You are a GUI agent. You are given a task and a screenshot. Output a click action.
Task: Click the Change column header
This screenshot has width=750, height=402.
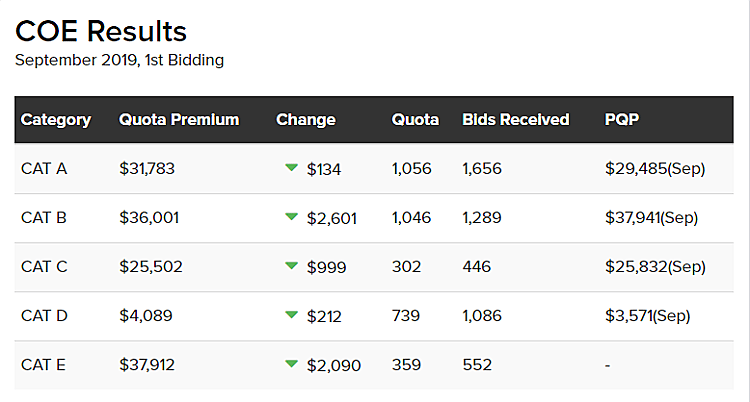pos(306,120)
